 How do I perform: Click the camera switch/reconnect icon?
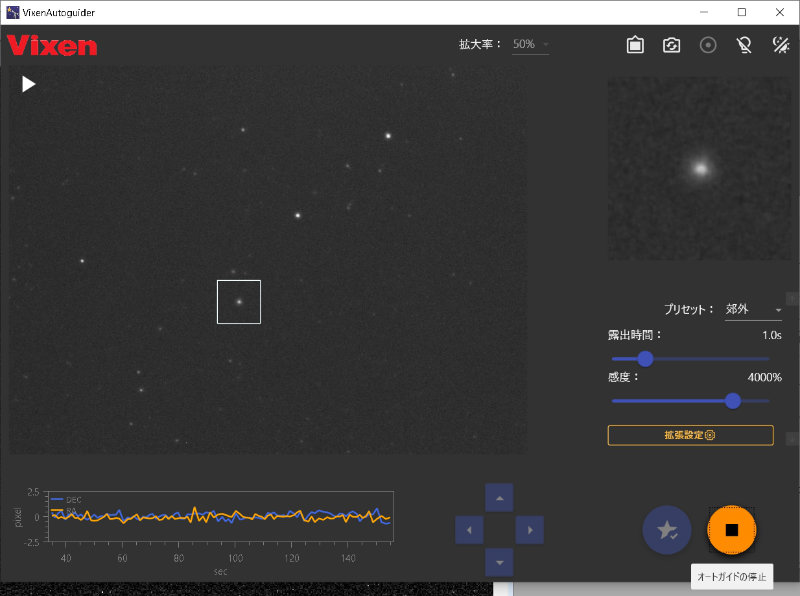[672, 45]
